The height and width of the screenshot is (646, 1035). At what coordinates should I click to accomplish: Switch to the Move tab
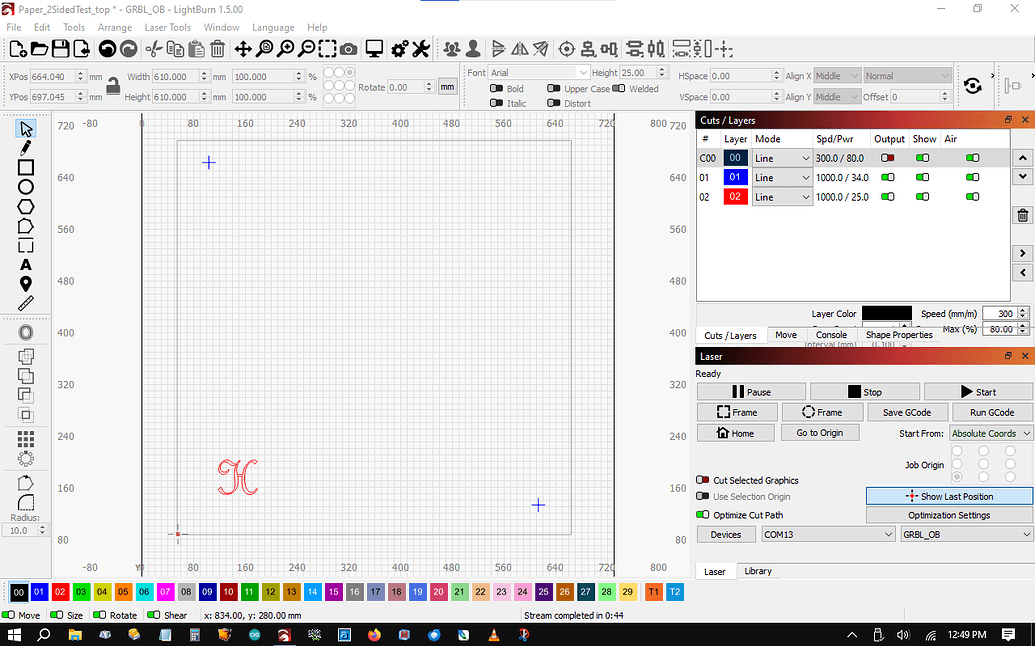[785, 335]
